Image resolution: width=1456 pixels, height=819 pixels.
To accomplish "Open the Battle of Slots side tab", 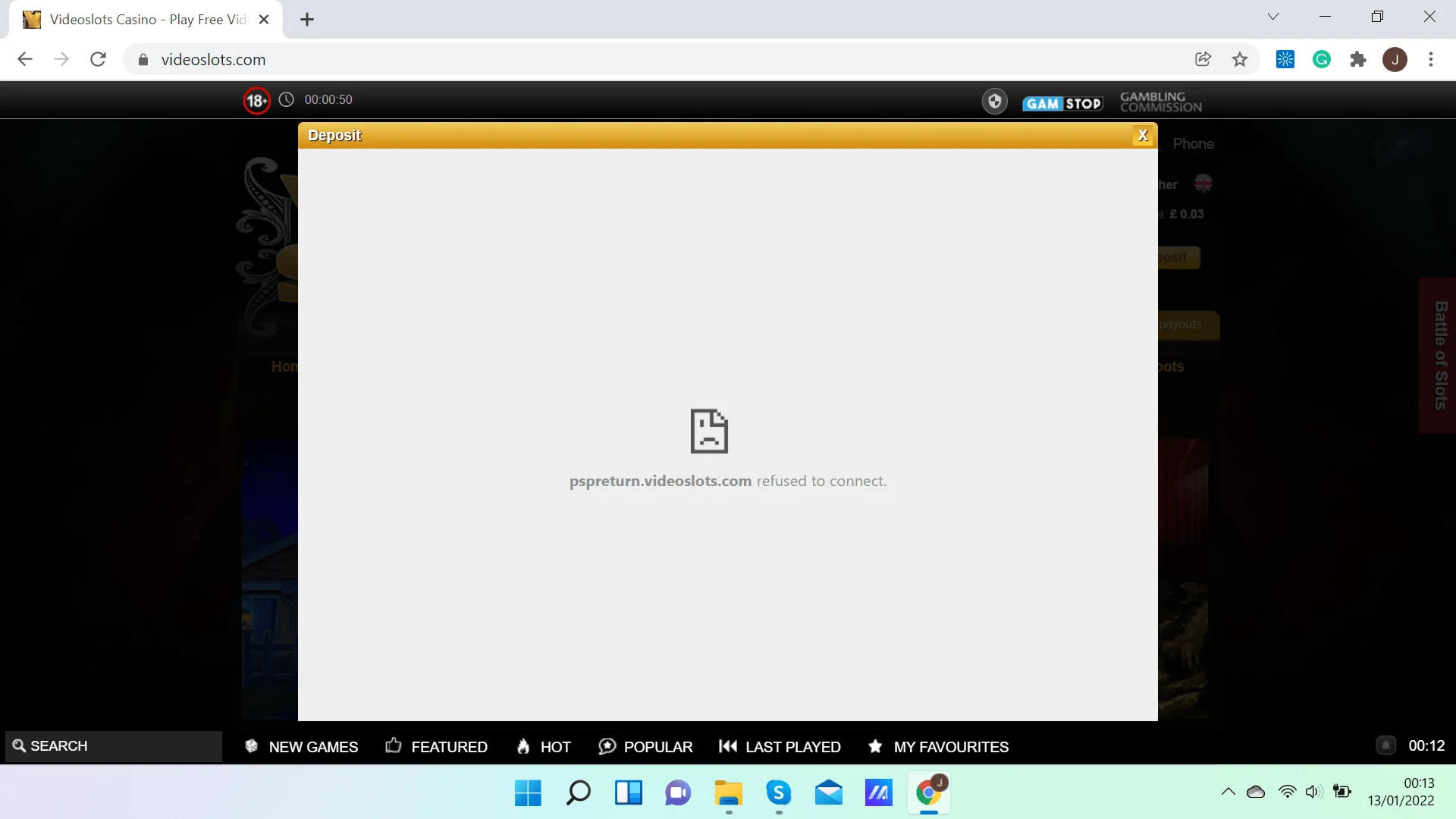I will [1439, 356].
